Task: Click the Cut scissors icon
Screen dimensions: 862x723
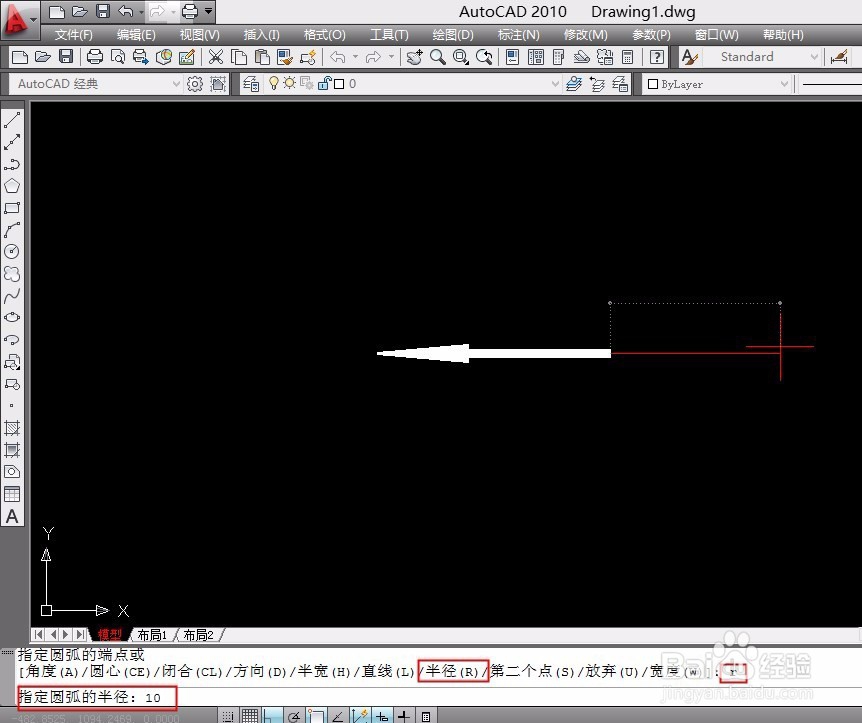Action: 216,57
